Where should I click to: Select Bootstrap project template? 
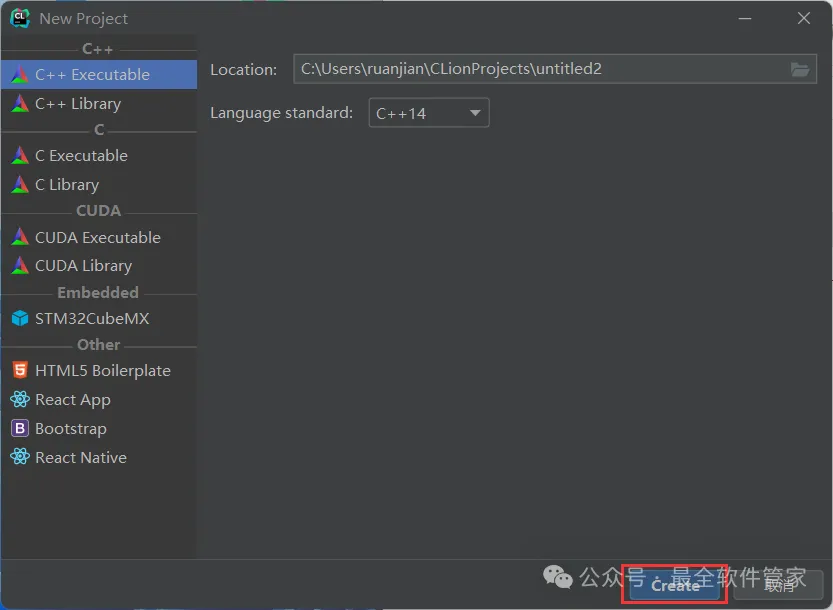99,428
